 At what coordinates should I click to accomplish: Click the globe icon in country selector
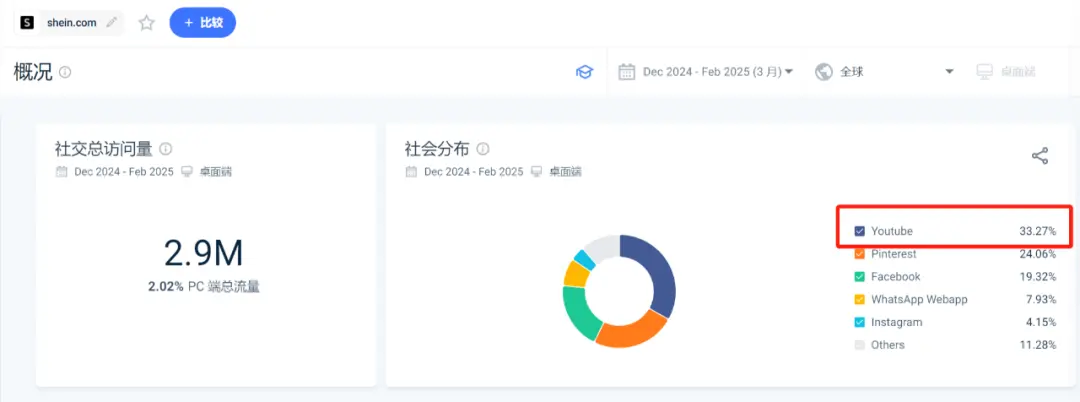click(x=824, y=72)
